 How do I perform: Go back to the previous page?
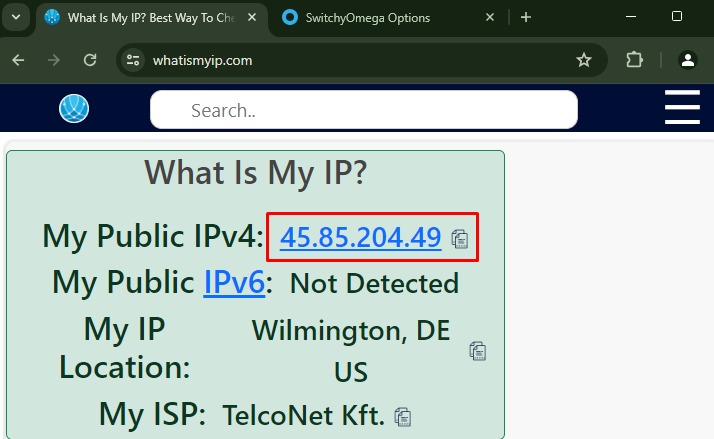[x=18, y=60]
